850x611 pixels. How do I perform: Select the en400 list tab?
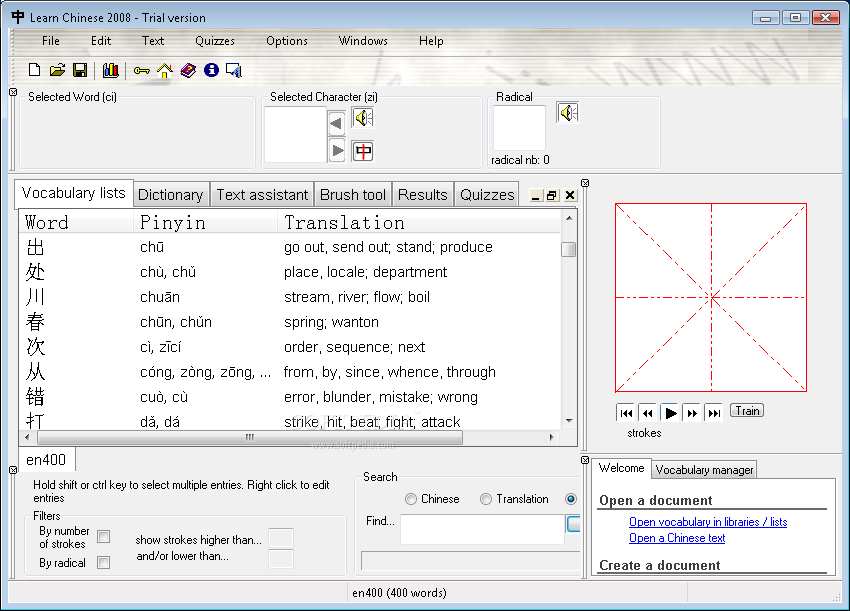tap(46, 460)
